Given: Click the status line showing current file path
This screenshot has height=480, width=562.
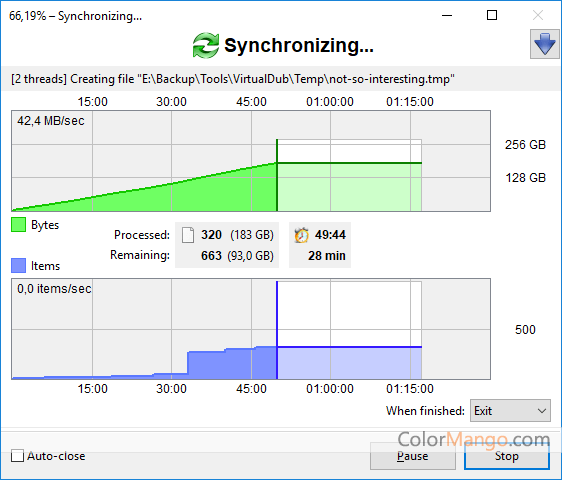Looking at the screenshot, I should point(233,79).
